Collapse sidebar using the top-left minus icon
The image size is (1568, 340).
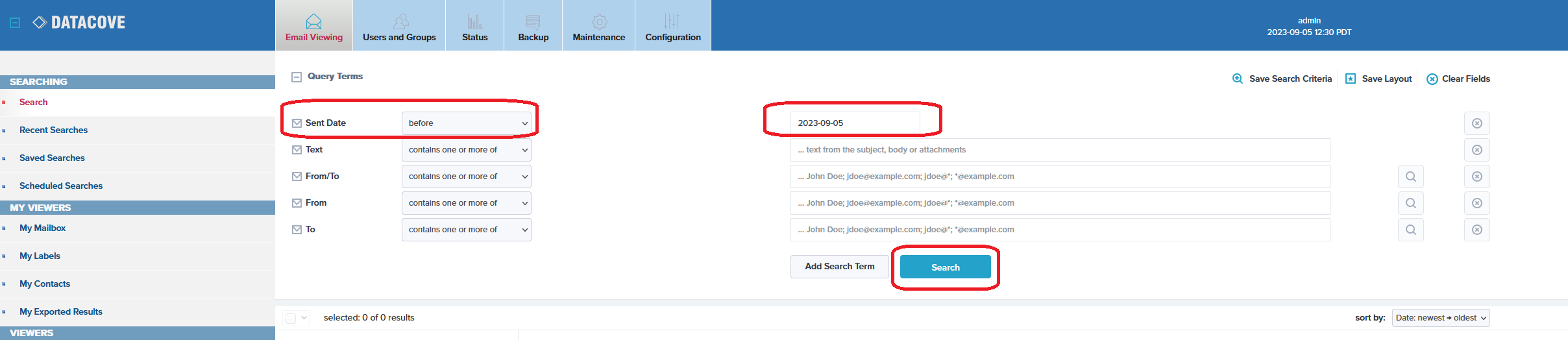tap(15, 23)
